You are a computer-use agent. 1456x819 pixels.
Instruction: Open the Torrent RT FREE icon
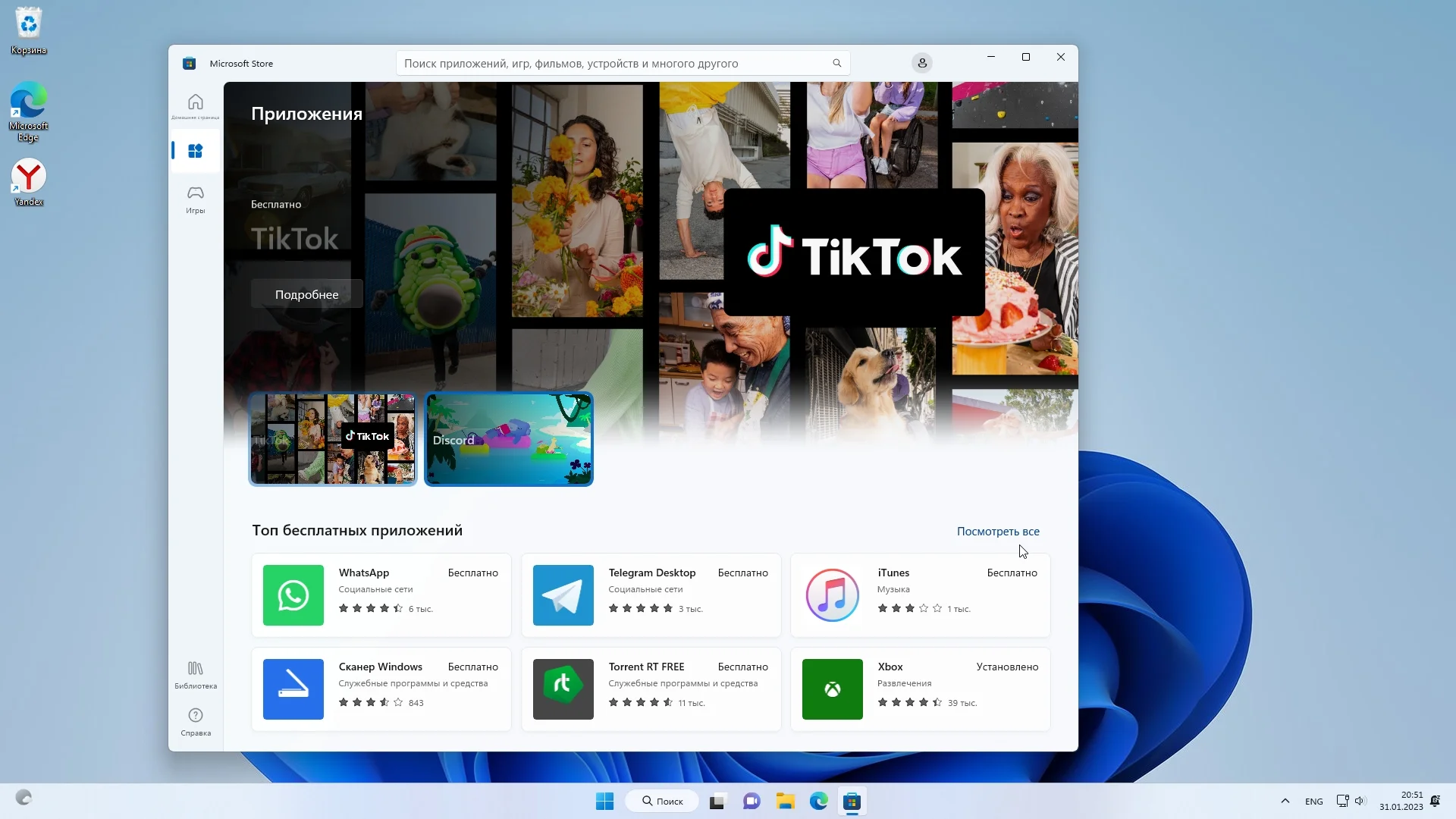coord(563,689)
